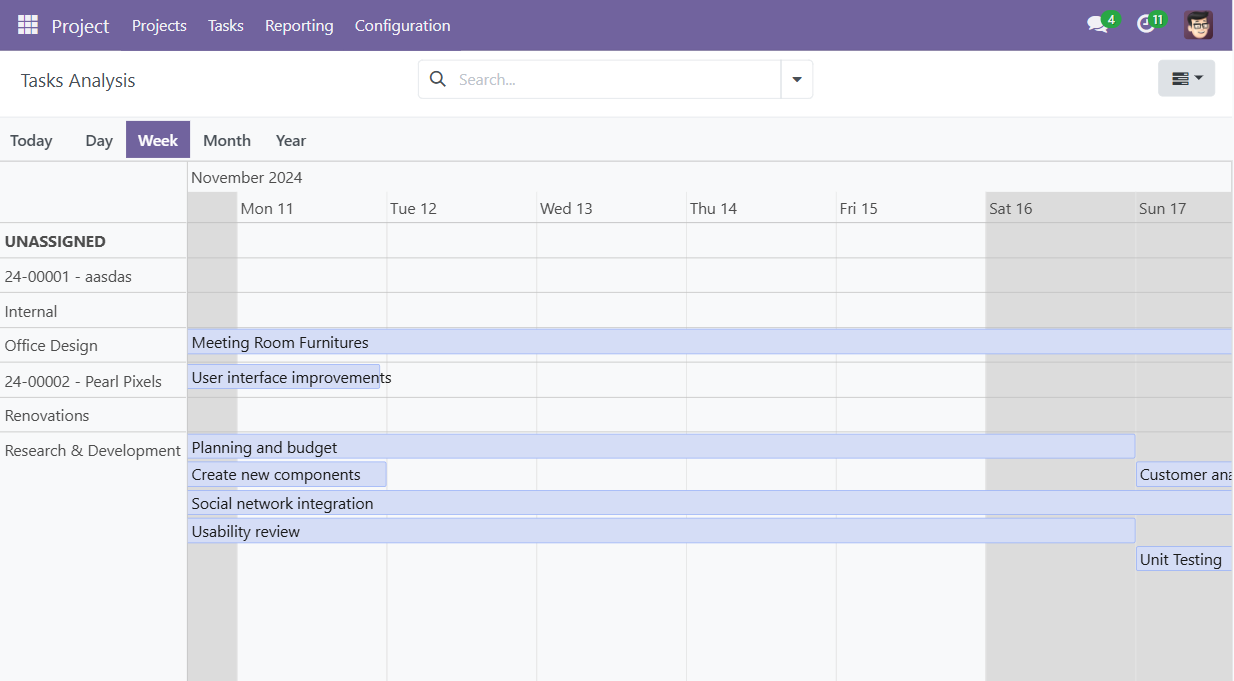Switch to the Day view
The image size is (1234, 681).
tap(98, 140)
